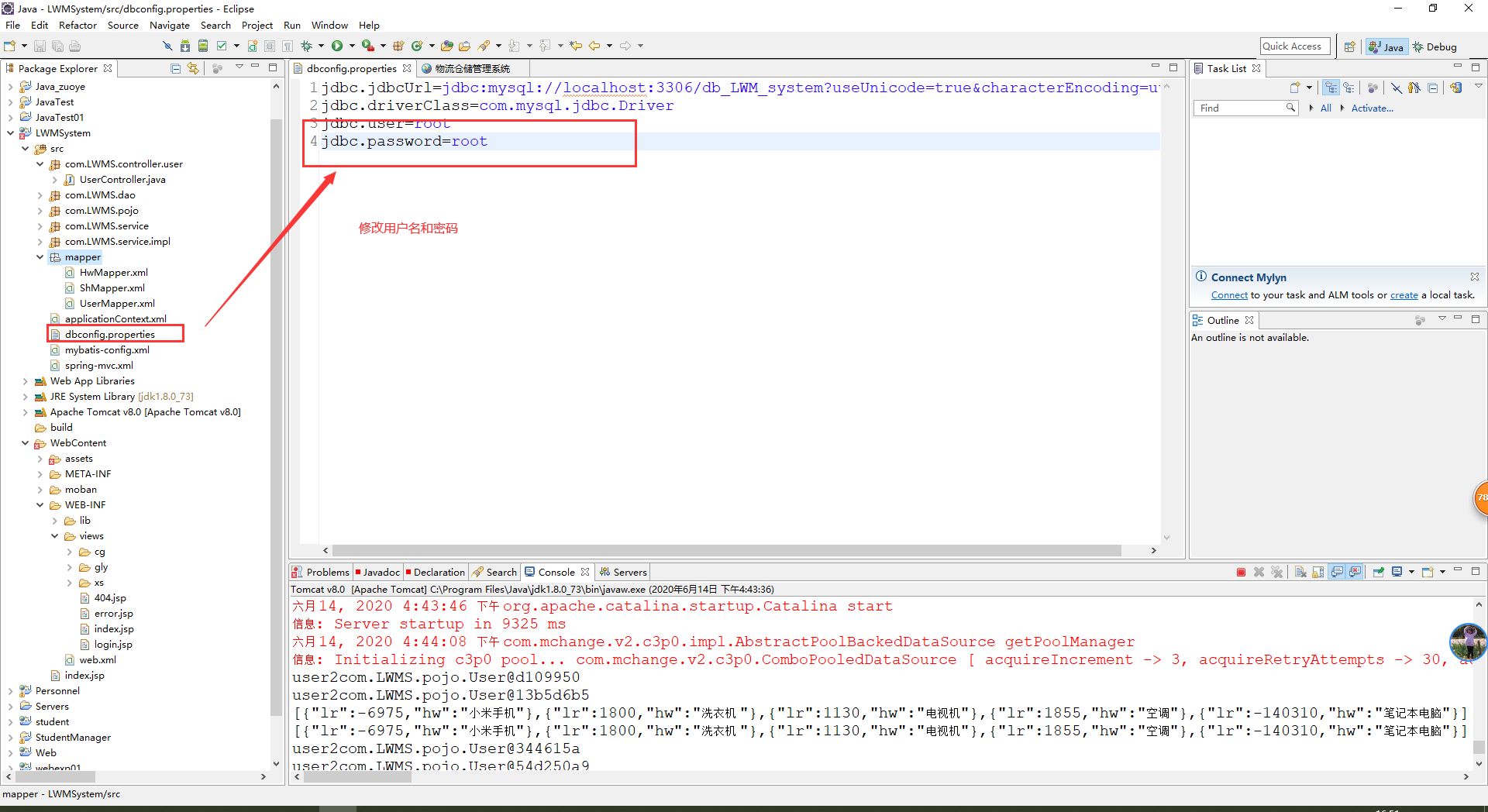Screen dimensions: 1488x812
Task: Click the Print toolbar icon
Action: (74, 46)
